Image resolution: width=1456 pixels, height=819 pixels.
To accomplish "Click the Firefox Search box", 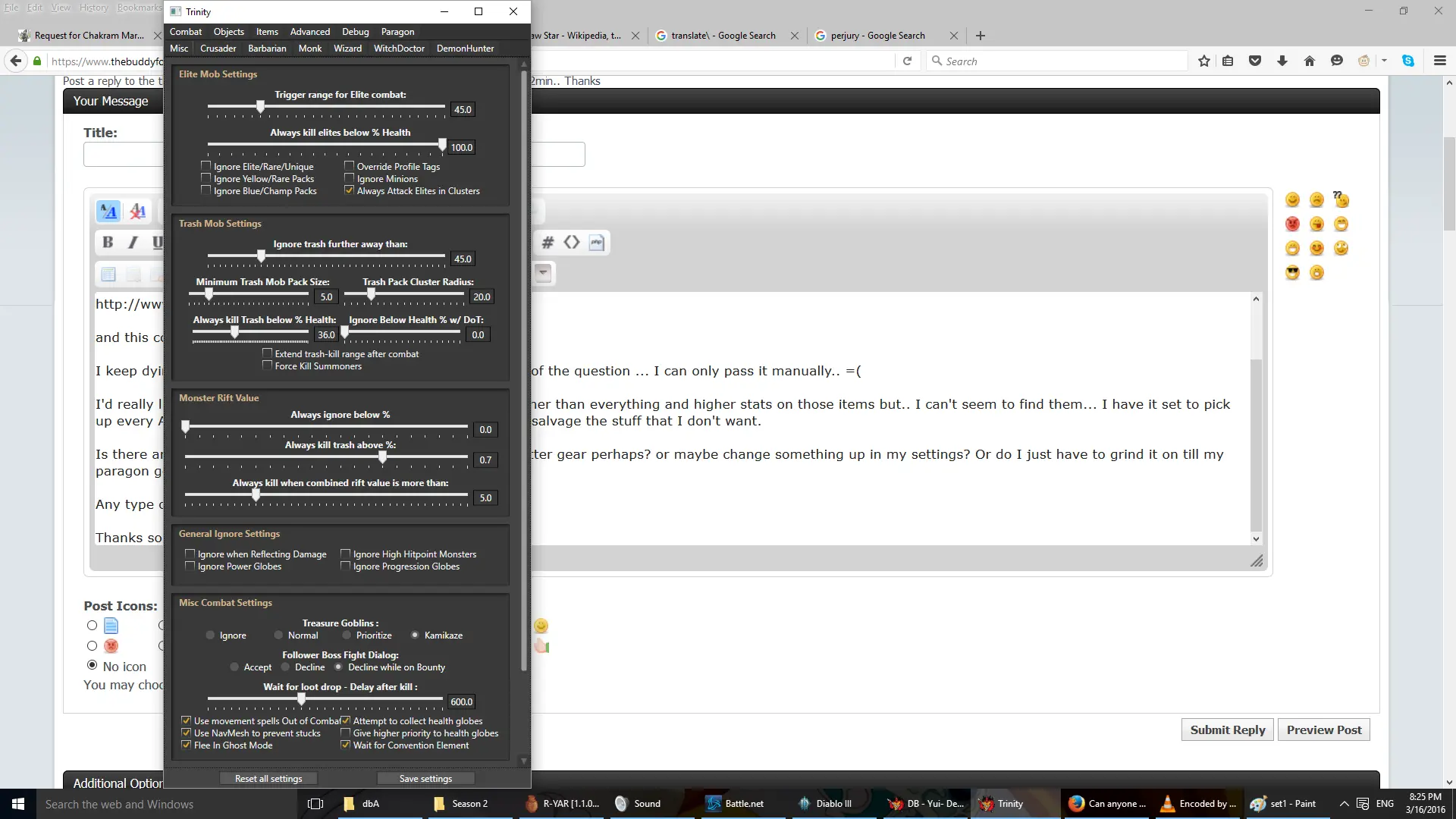I will pos(1058,61).
